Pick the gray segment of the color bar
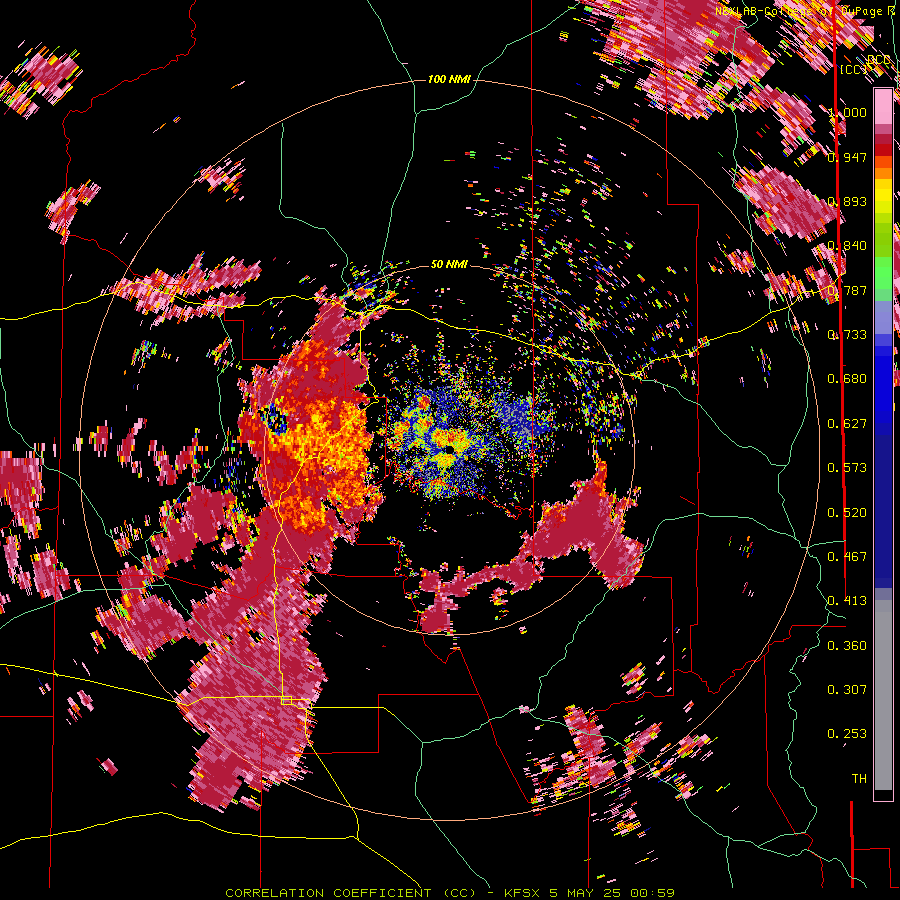 (883, 700)
